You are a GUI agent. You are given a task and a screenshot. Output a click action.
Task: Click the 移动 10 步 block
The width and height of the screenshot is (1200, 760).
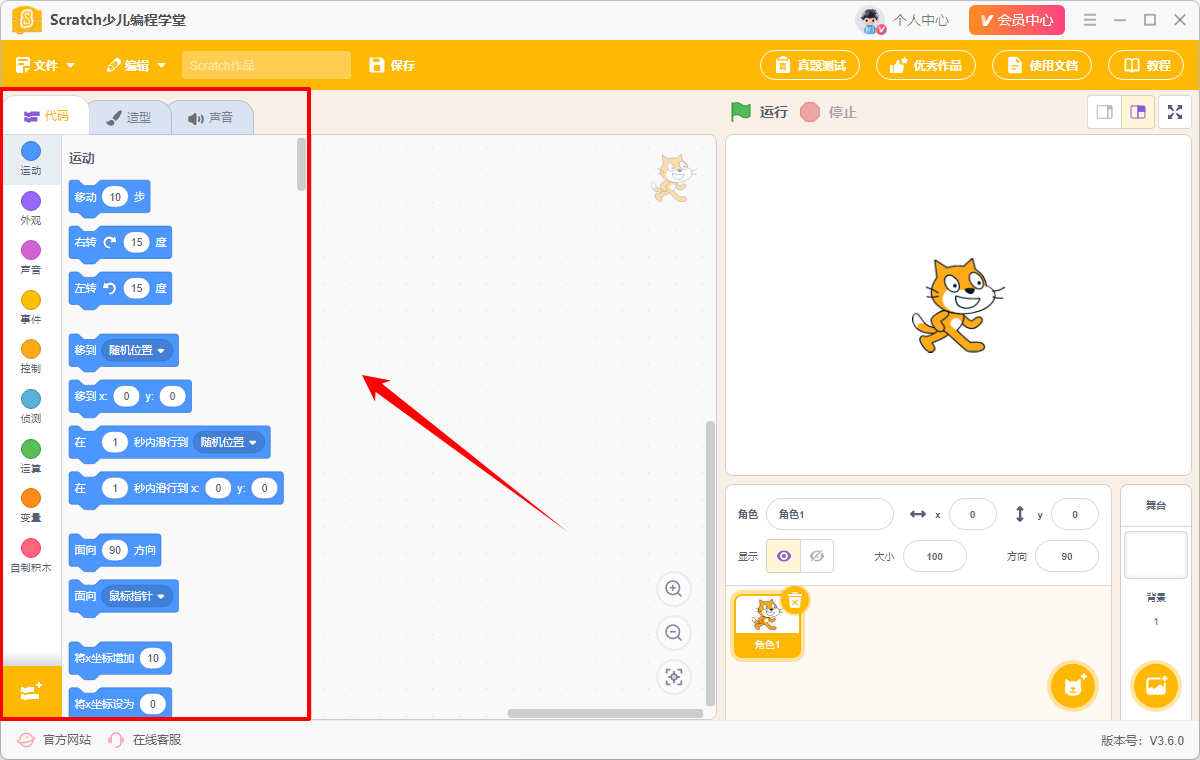[x=109, y=197]
